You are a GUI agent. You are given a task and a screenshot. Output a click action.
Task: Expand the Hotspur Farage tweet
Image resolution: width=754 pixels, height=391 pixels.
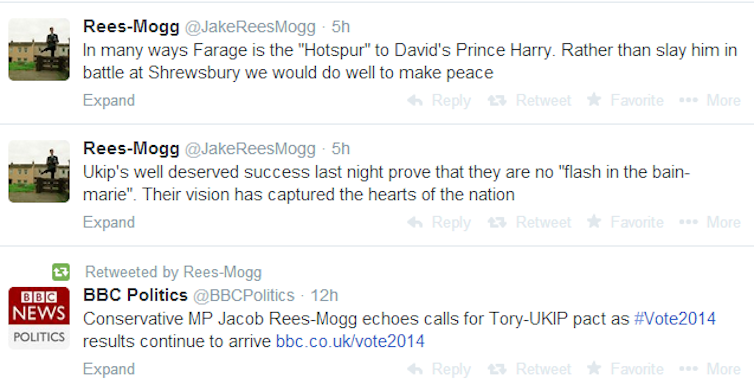(x=109, y=101)
